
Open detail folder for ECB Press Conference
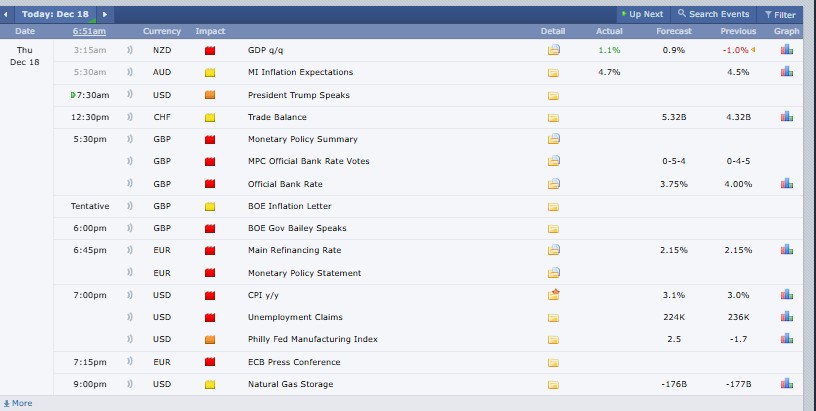click(x=553, y=362)
